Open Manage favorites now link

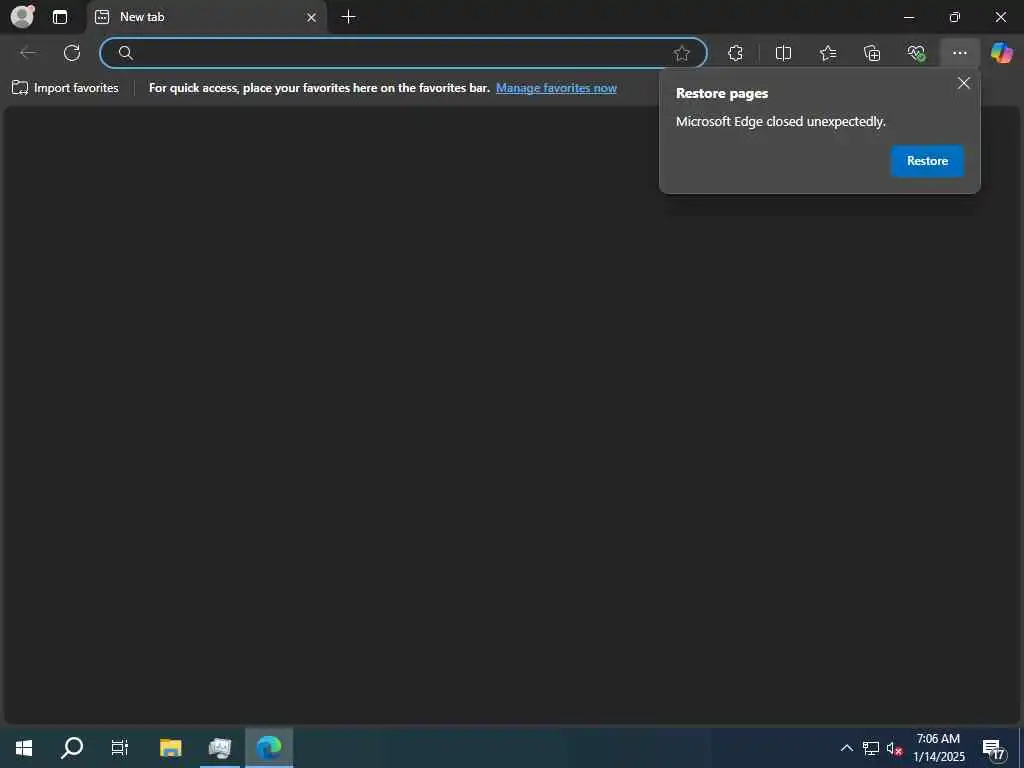tap(556, 88)
